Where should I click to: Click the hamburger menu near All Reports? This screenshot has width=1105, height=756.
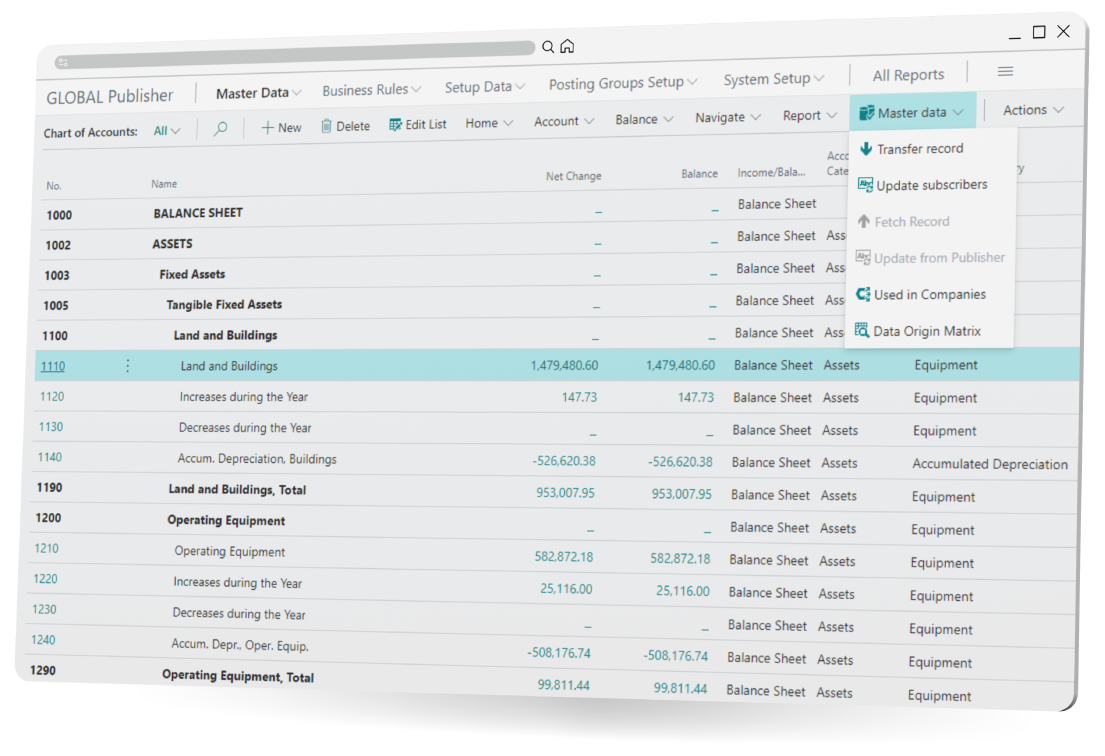(x=1005, y=71)
